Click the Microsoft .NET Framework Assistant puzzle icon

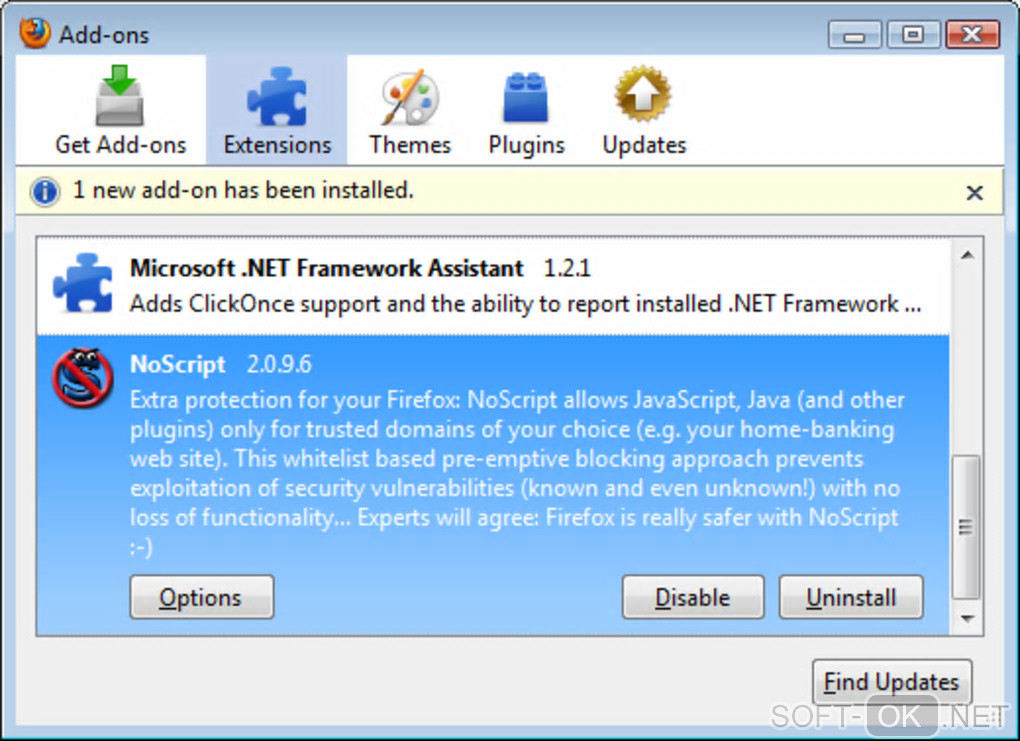point(82,283)
